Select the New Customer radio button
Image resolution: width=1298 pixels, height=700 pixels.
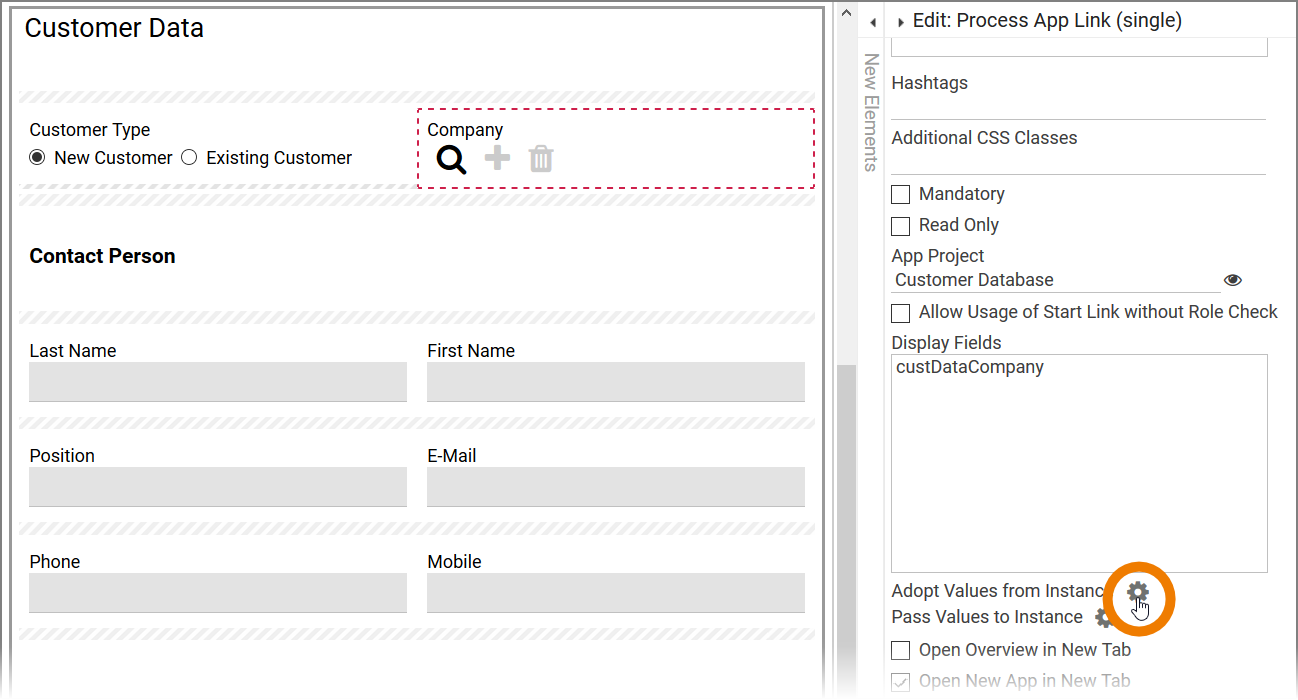click(x=38, y=158)
